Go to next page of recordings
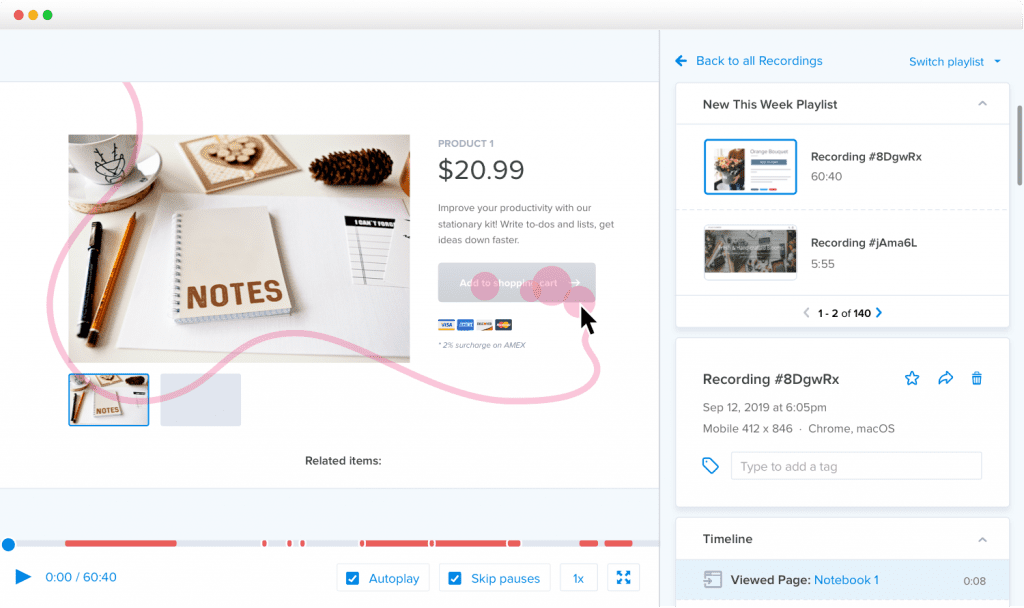The image size is (1024, 608). coord(878,312)
